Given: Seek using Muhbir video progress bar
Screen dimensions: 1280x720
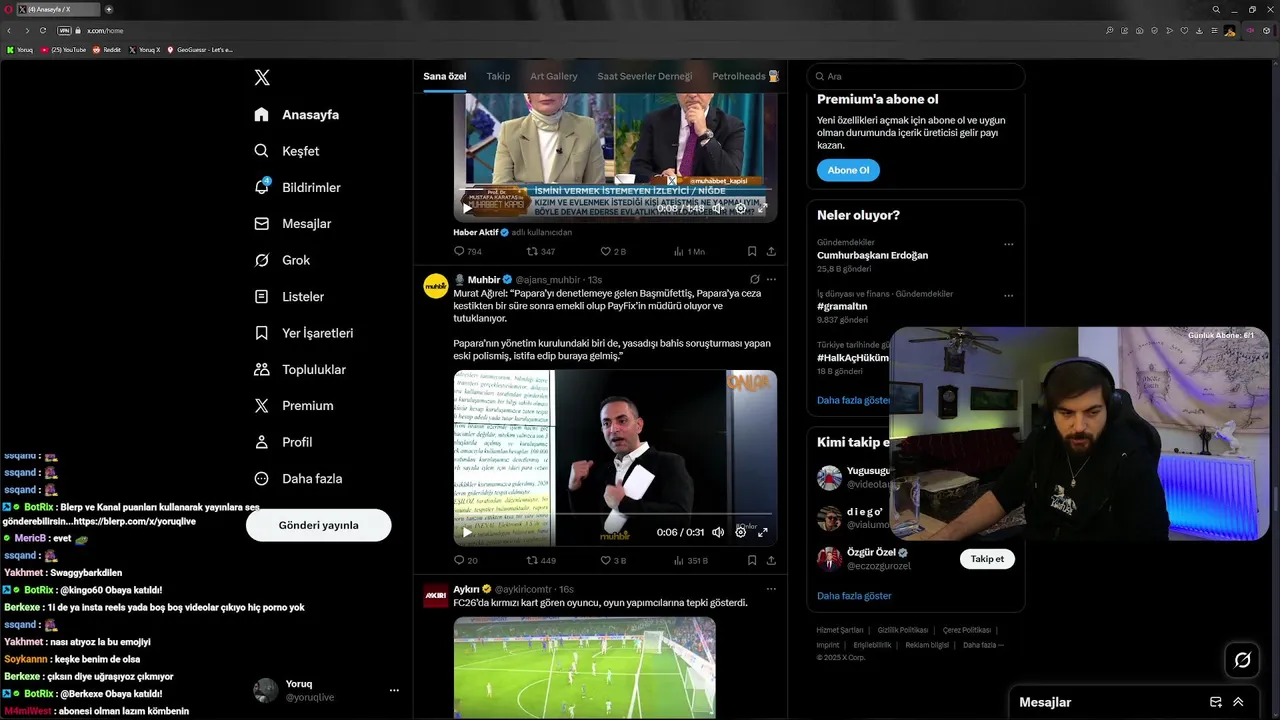Looking at the screenshot, I should click(615, 515).
